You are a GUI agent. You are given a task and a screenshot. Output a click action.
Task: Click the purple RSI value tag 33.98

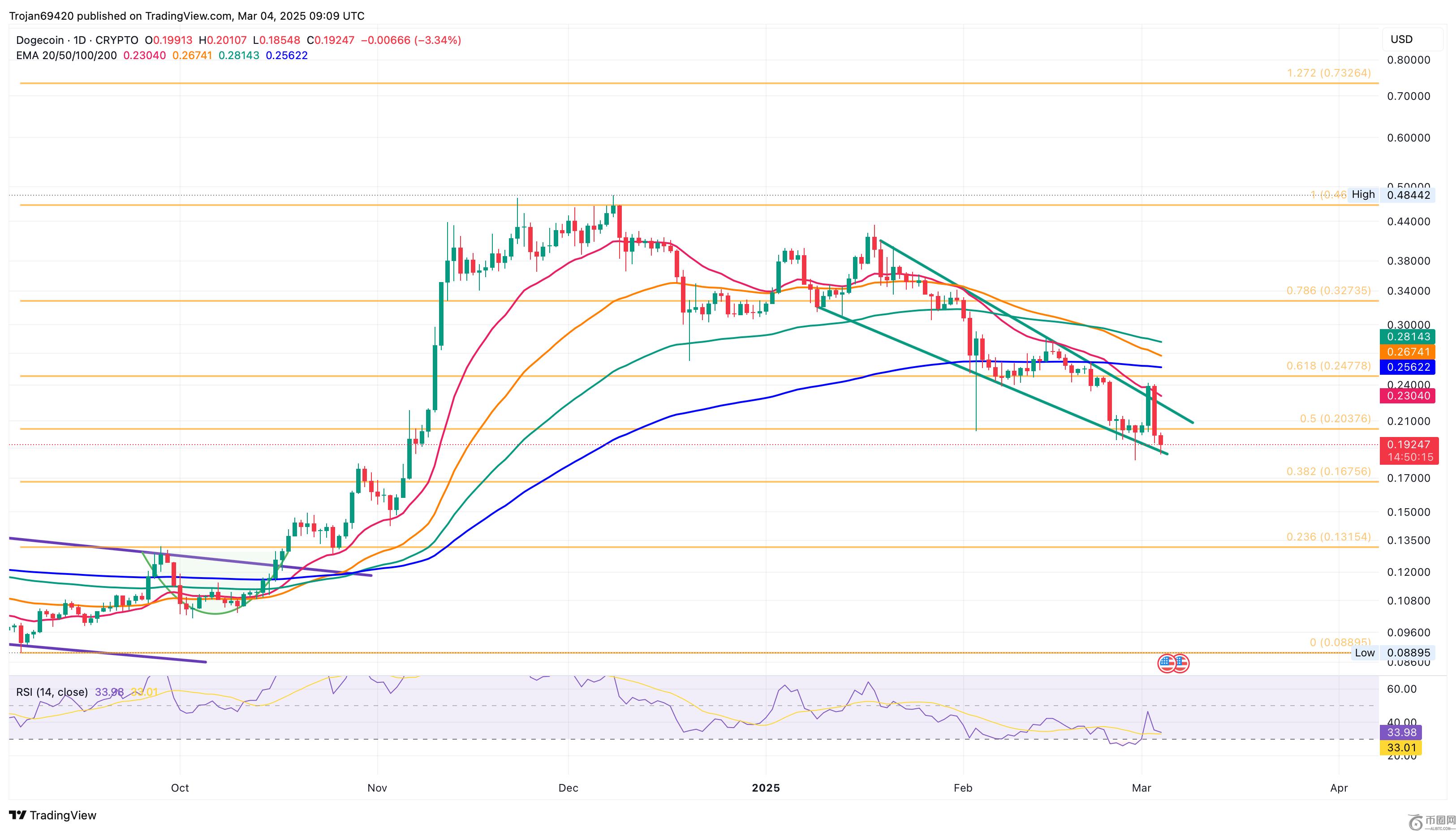point(1400,732)
